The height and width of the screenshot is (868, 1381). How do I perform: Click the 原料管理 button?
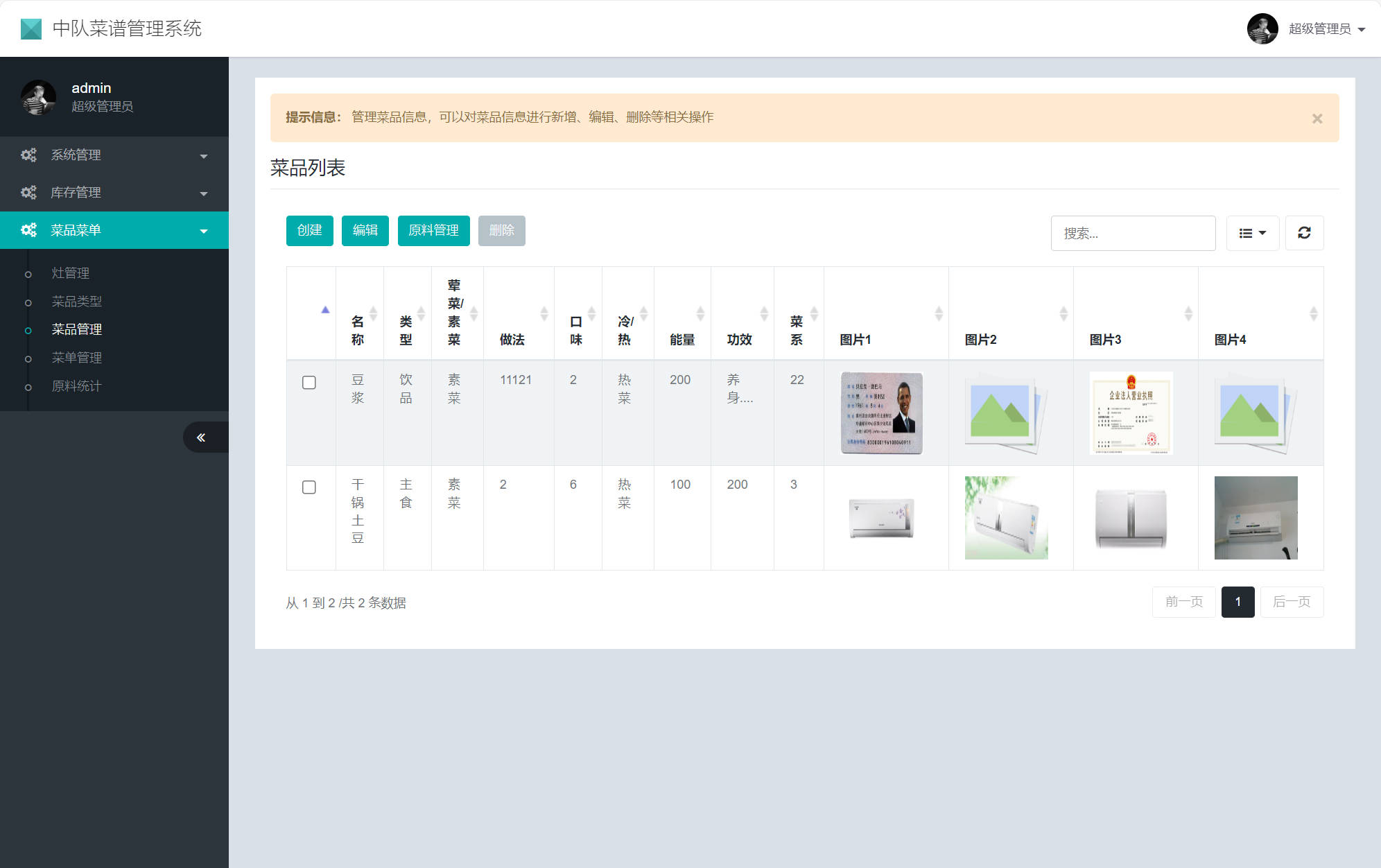click(433, 230)
